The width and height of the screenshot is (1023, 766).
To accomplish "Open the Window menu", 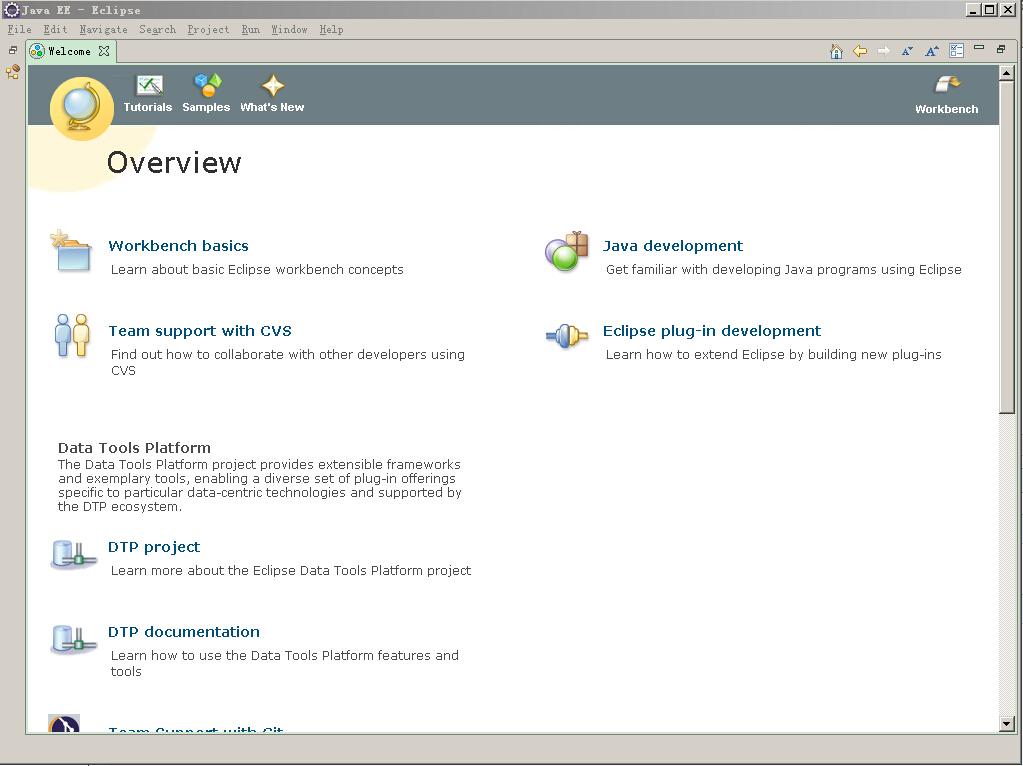I will point(289,30).
